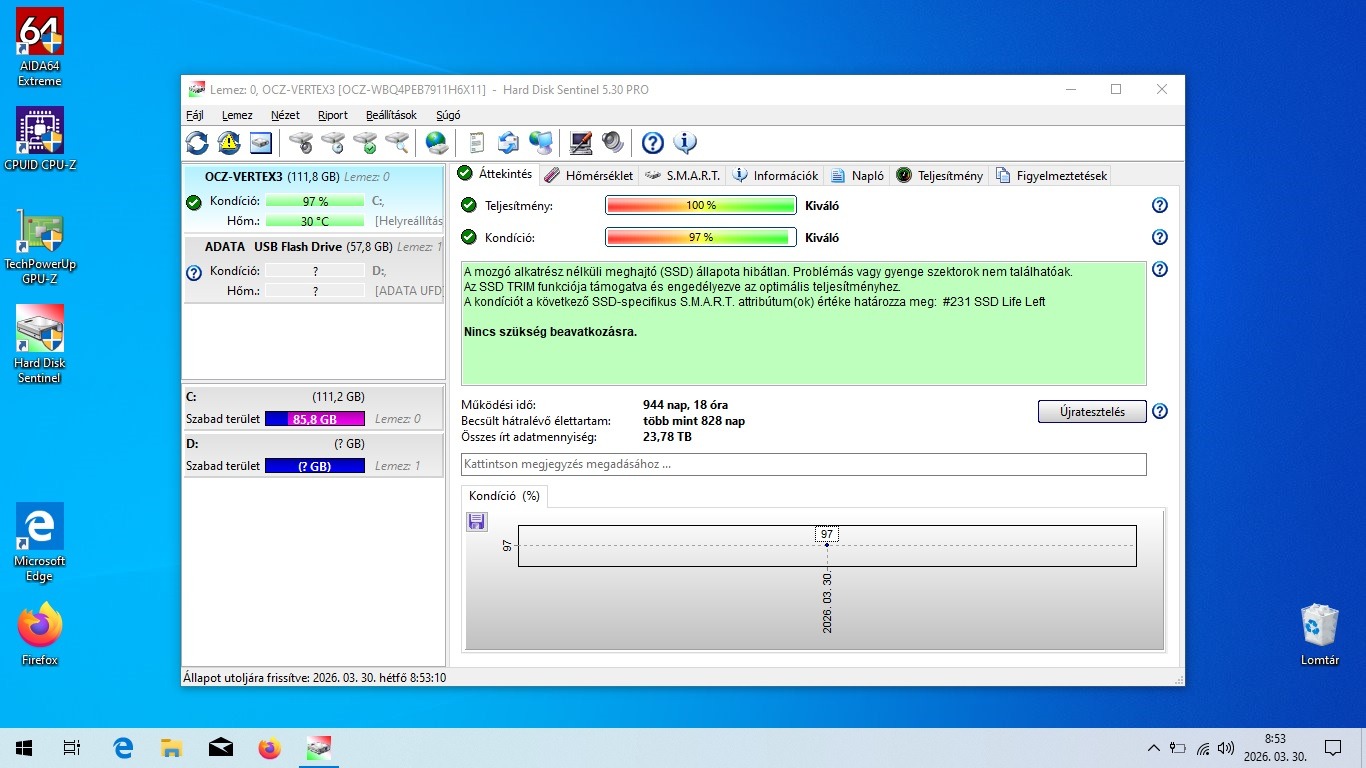Image resolution: width=1366 pixels, height=768 pixels.
Task: Click help icon beside Kondíció bar
Action: coord(1160,237)
